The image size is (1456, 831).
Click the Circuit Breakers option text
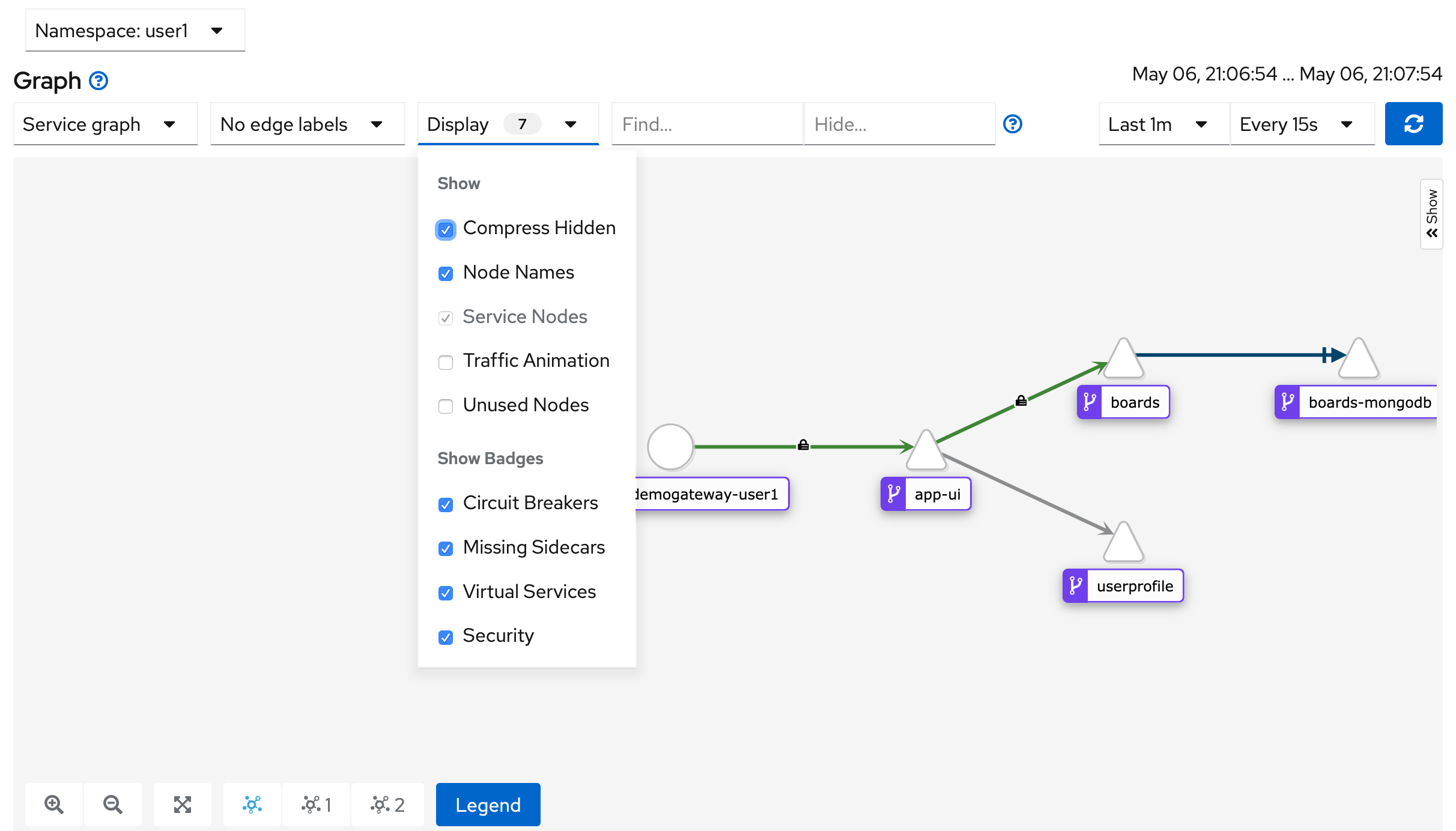[530, 503]
